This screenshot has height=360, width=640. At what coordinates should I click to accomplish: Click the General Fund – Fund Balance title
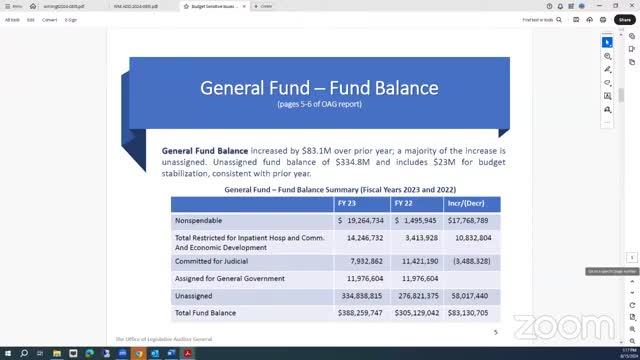[x=319, y=88]
